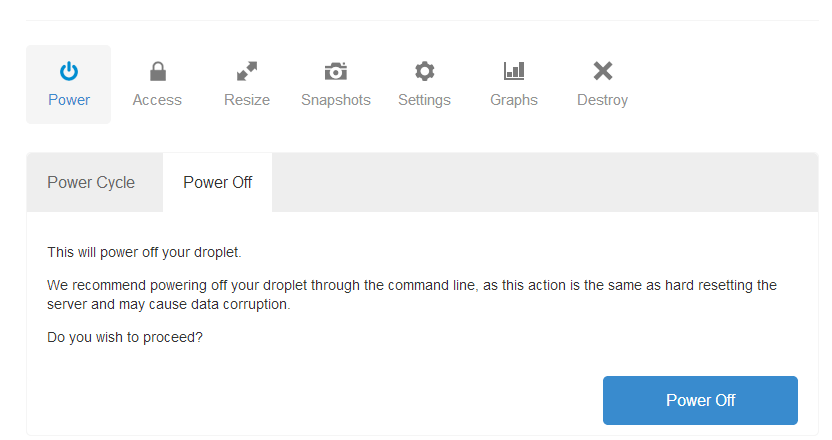Click the Settings gear icon
The width and height of the screenshot is (832, 440).
click(424, 71)
